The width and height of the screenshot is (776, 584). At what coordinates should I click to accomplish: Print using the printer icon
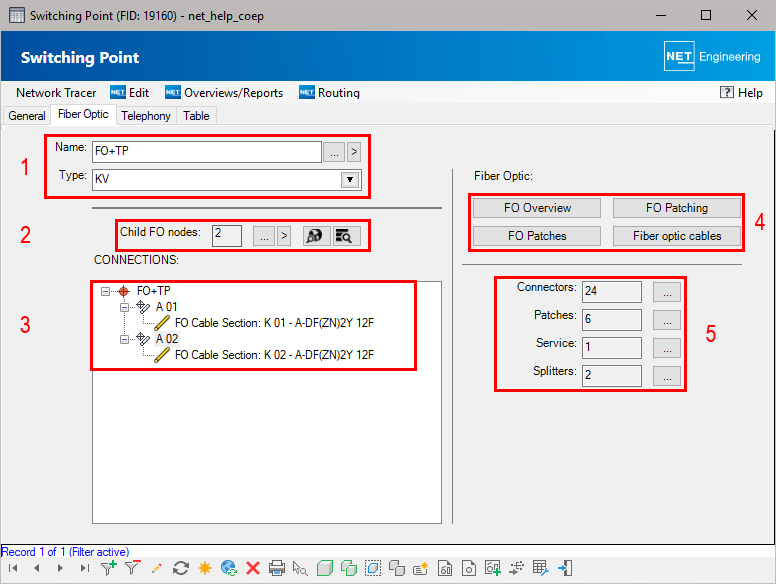[x=277, y=568]
